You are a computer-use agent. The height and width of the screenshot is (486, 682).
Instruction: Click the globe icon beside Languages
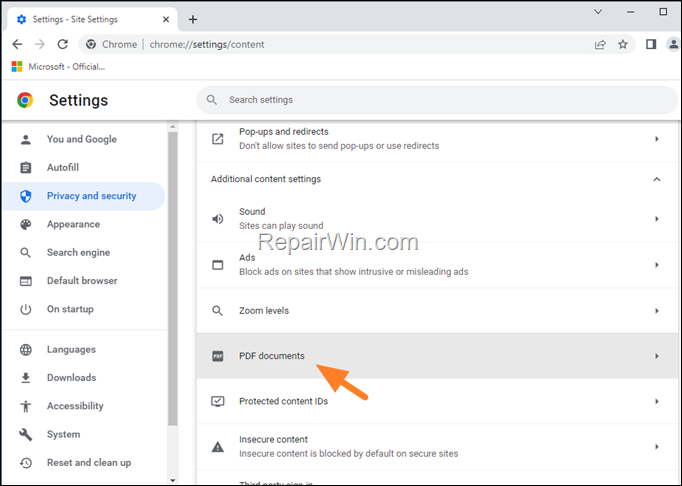pos(26,349)
